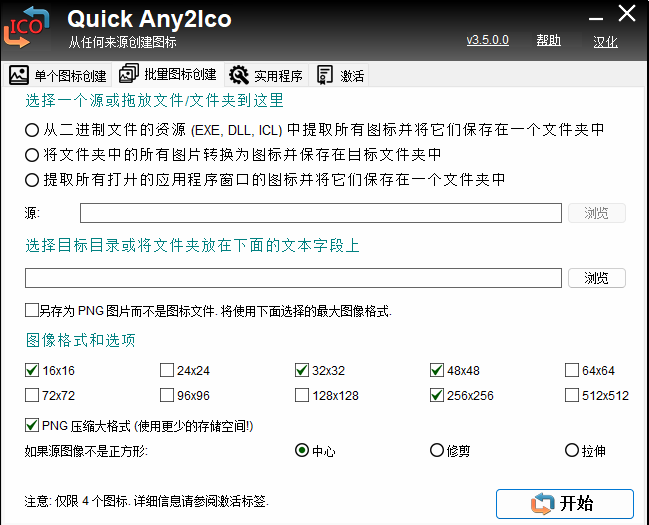Click the 从任何来源创建图标 subtitle text
This screenshot has height=525, width=649.
pos(123,42)
